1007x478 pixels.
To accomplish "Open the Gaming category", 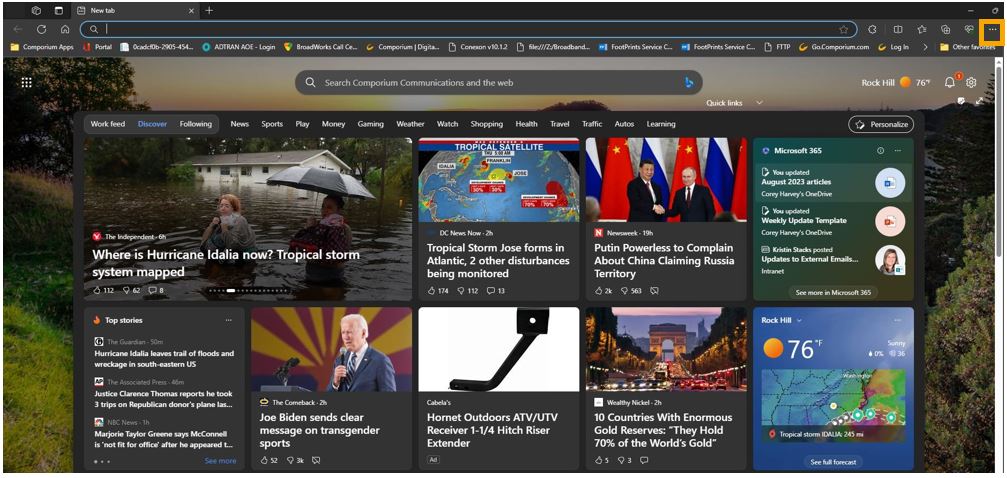I will pyautogui.click(x=371, y=124).
